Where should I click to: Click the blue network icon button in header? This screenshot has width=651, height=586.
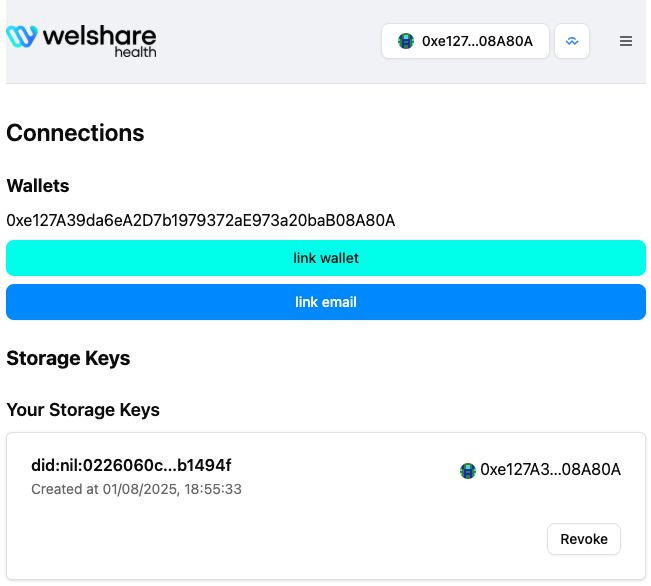[x=572, y=42]
